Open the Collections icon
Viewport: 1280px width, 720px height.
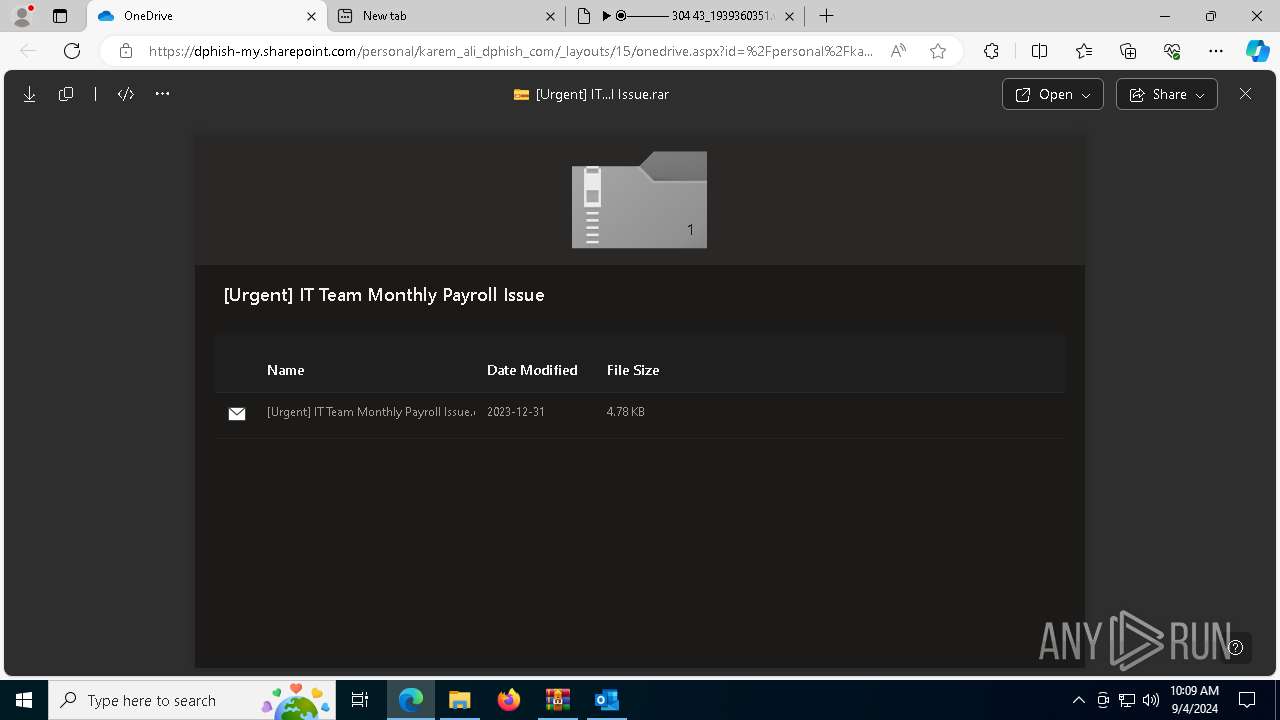[1128, 51]
